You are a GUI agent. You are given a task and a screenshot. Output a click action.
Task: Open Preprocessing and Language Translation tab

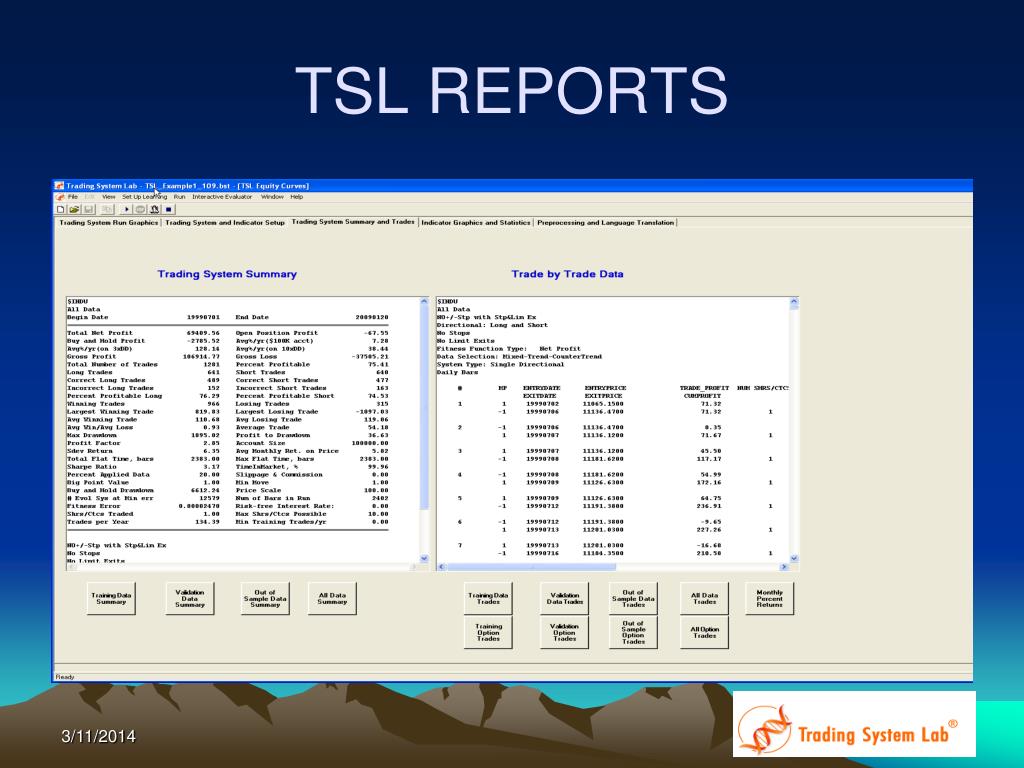coord(605,223)
